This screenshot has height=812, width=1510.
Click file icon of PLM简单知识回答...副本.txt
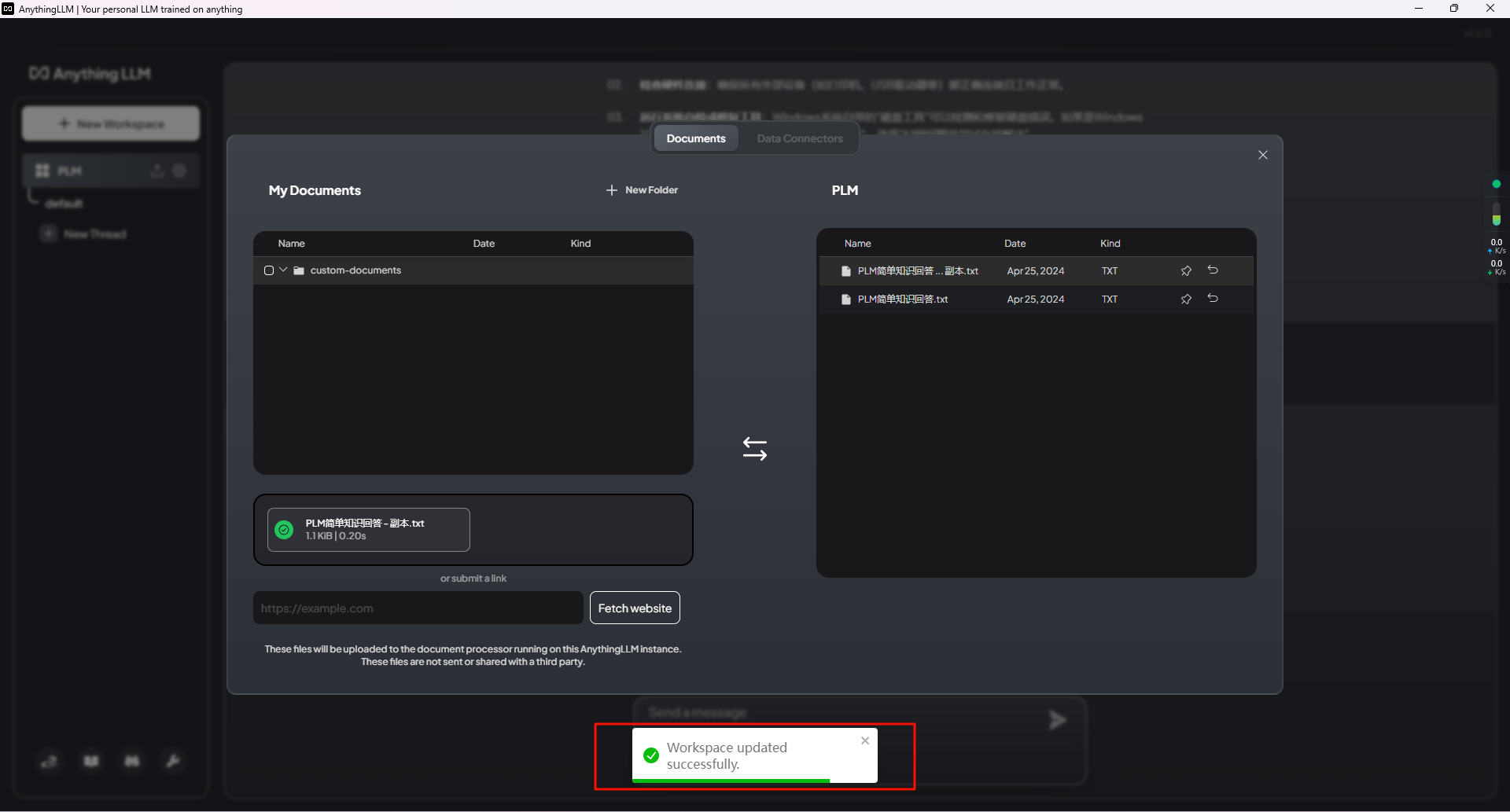click(x=846, y=271)
